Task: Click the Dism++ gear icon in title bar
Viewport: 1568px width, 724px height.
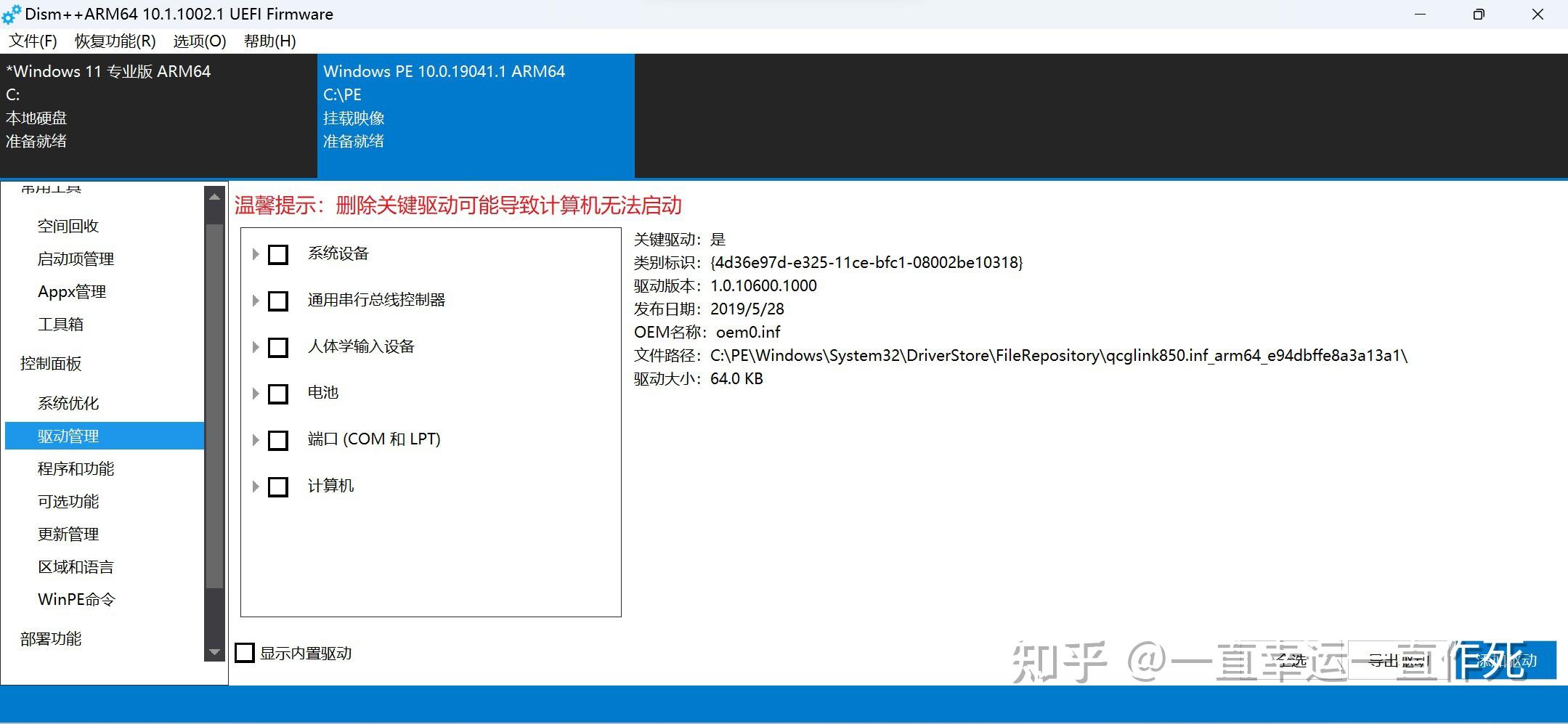Action: click(11, 14)
